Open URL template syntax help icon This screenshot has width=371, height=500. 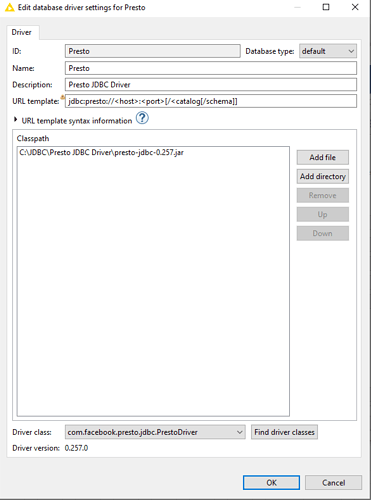point(142,118)
